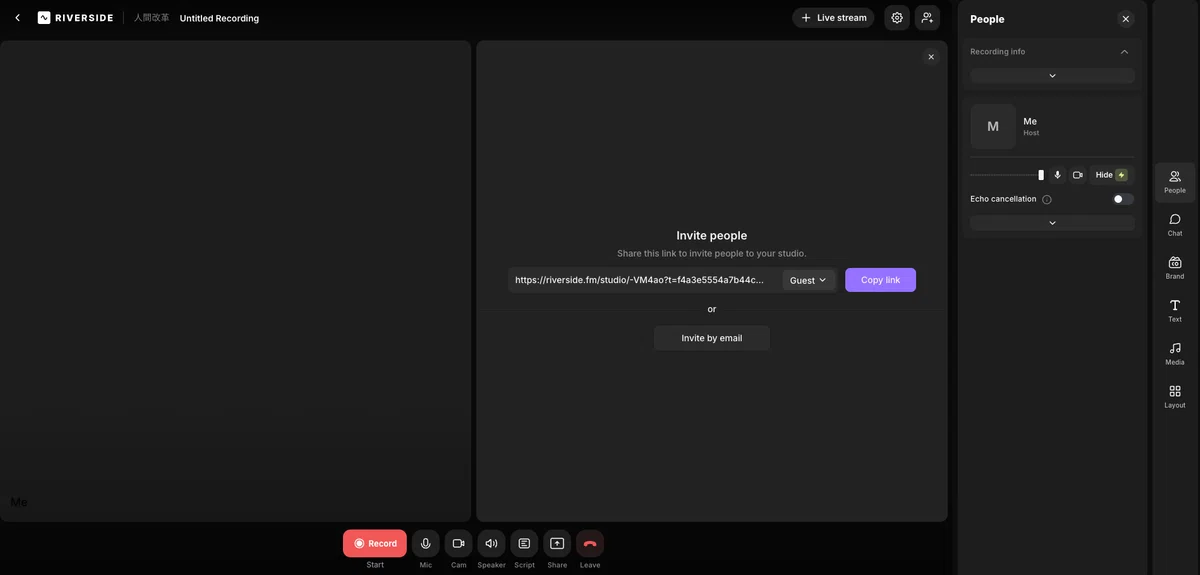Screen dimensions: 1200x575
Task: Toggle Echo cancellation switch
Action: click(x=1123, y=199)
